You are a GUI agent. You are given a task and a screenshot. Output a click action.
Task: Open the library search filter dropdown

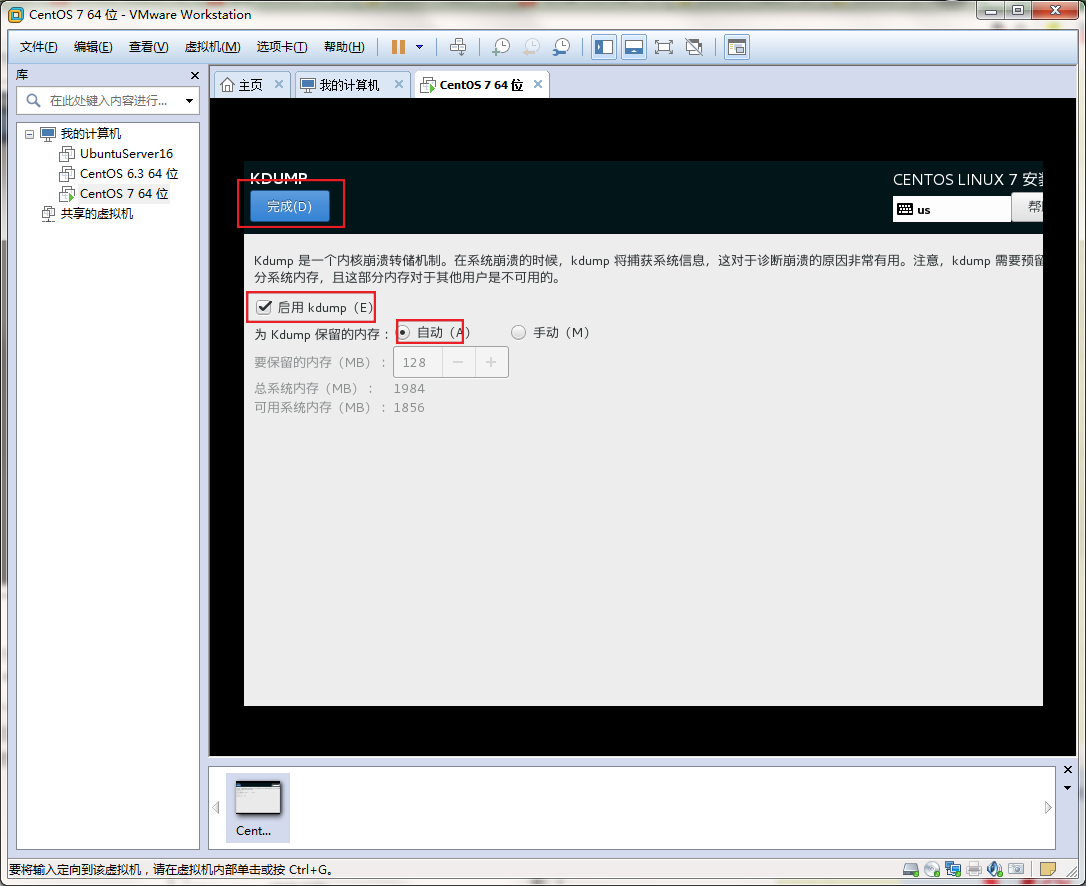pyautogui.click(x=189, y=101)
